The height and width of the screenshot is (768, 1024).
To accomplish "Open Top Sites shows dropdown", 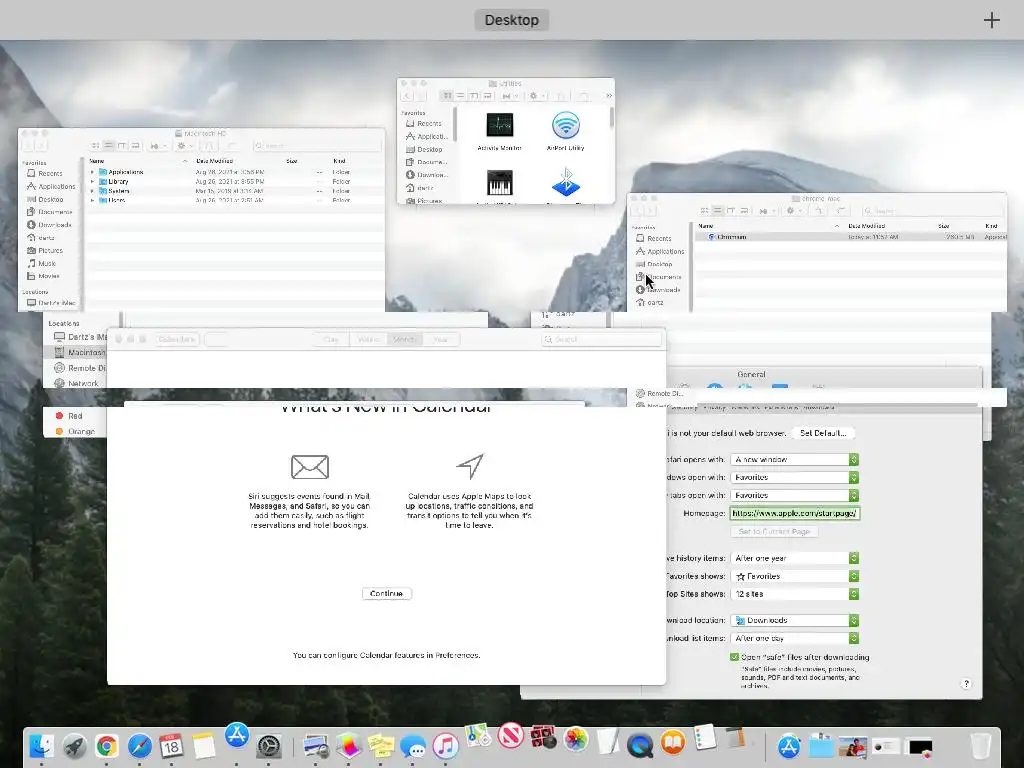I will click(794, 594).
